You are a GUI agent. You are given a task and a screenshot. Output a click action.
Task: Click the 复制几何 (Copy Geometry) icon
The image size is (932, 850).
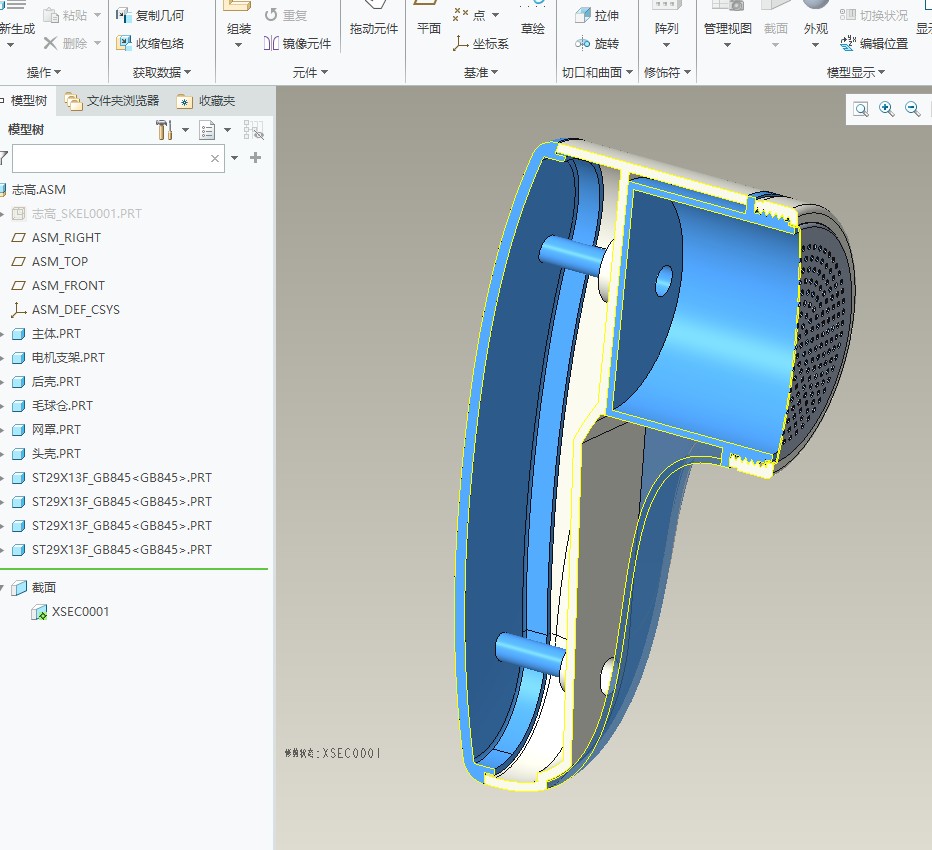(124, 15)
